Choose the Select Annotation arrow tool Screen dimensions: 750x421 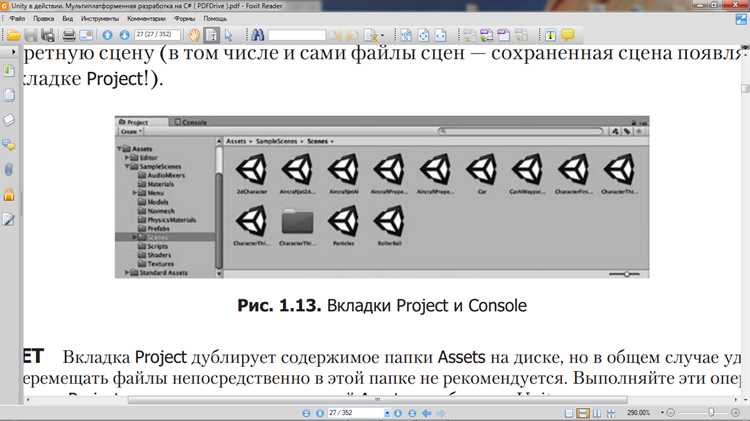(x=228, y=35)
